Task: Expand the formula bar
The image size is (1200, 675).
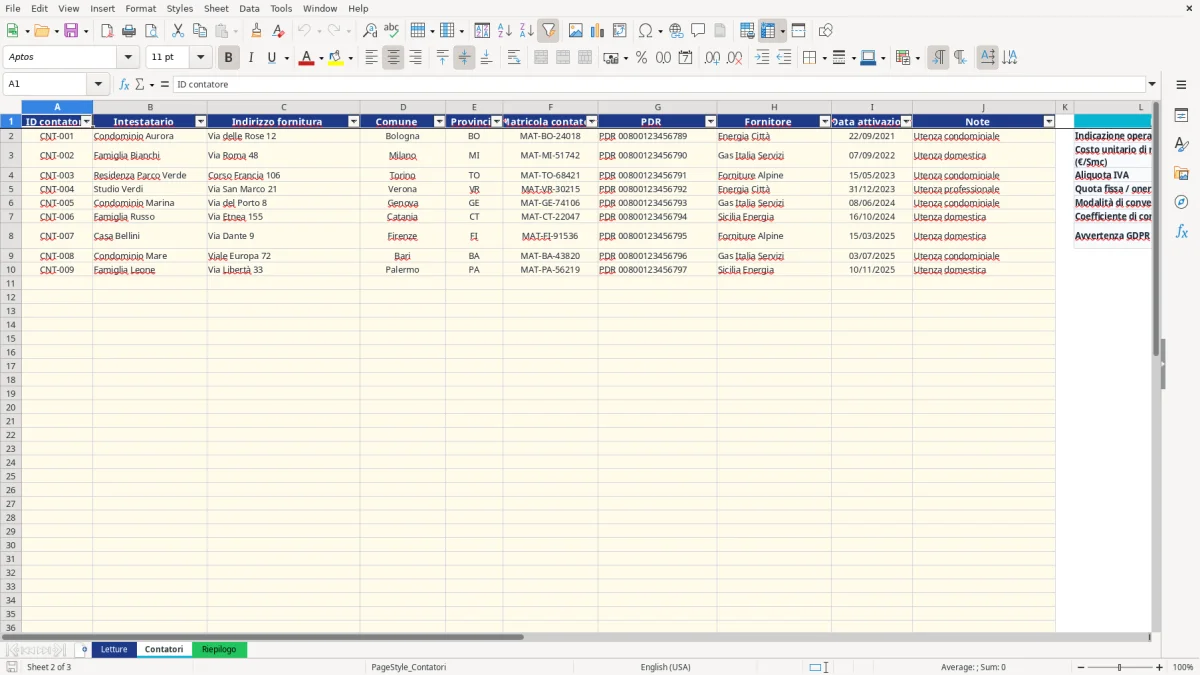Action: click(x=1152, y=84)
